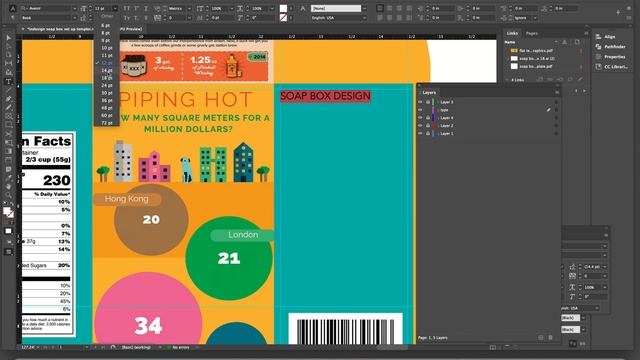Choose 72 pt in font size list
This screenshot has height=360, width=640.
106,123
